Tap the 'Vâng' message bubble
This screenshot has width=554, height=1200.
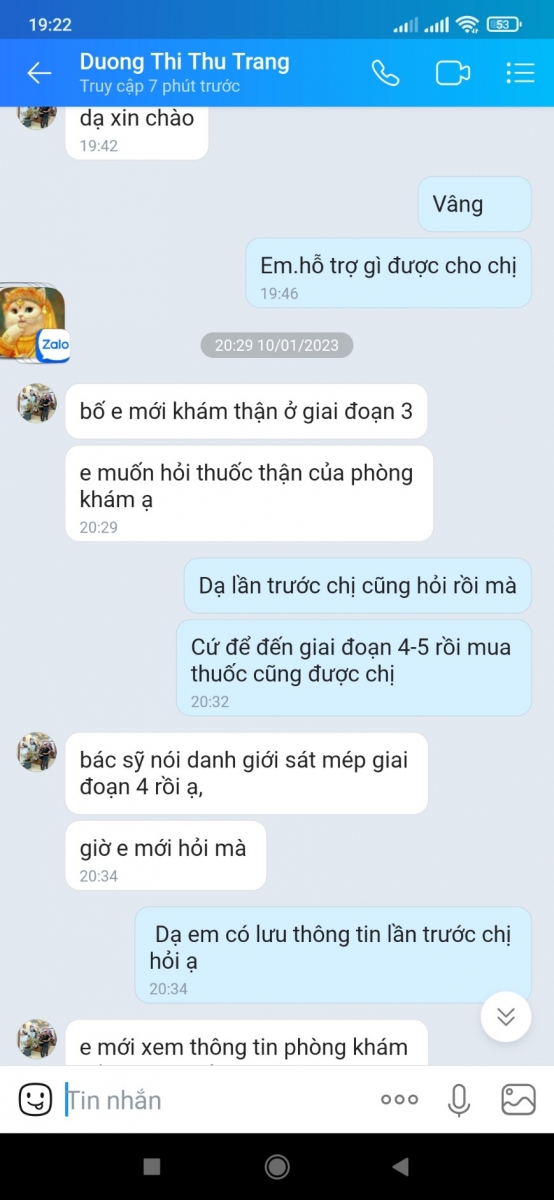(x=475, y=204)
